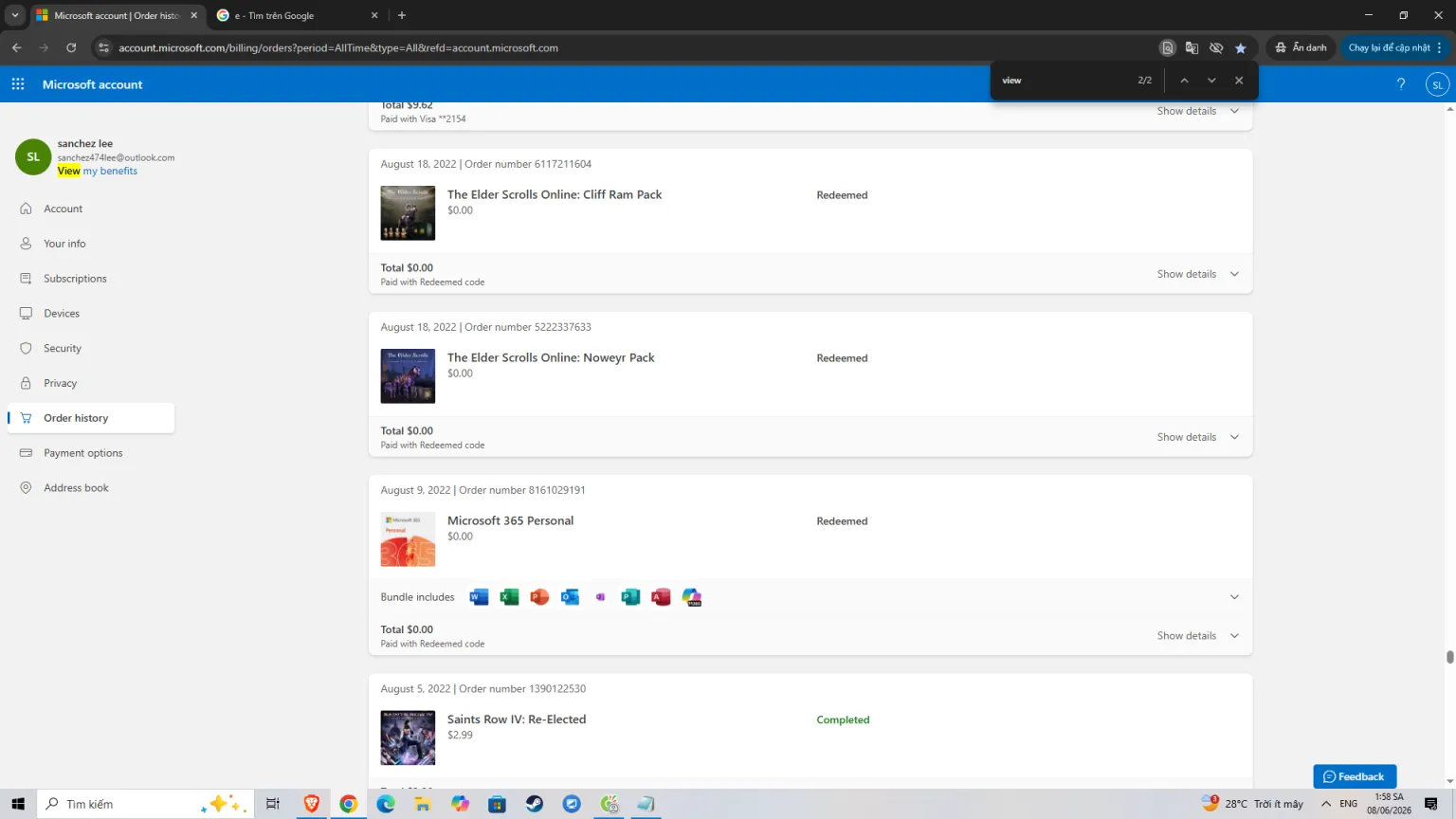
Task: Click the View my benefits link
Action: 98,171
